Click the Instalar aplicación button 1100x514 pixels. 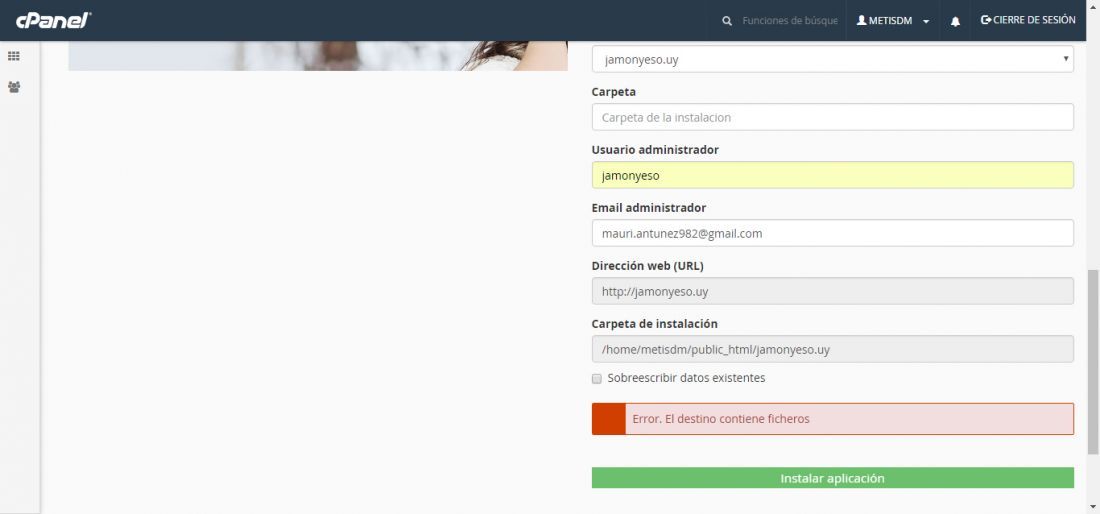833,478
